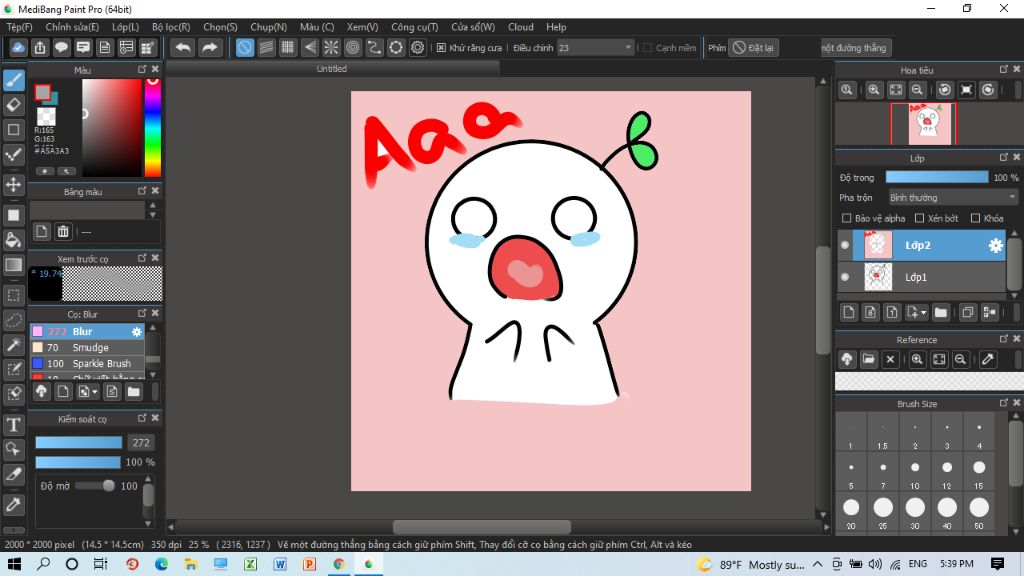Select the Text tool

click(14, 425)
